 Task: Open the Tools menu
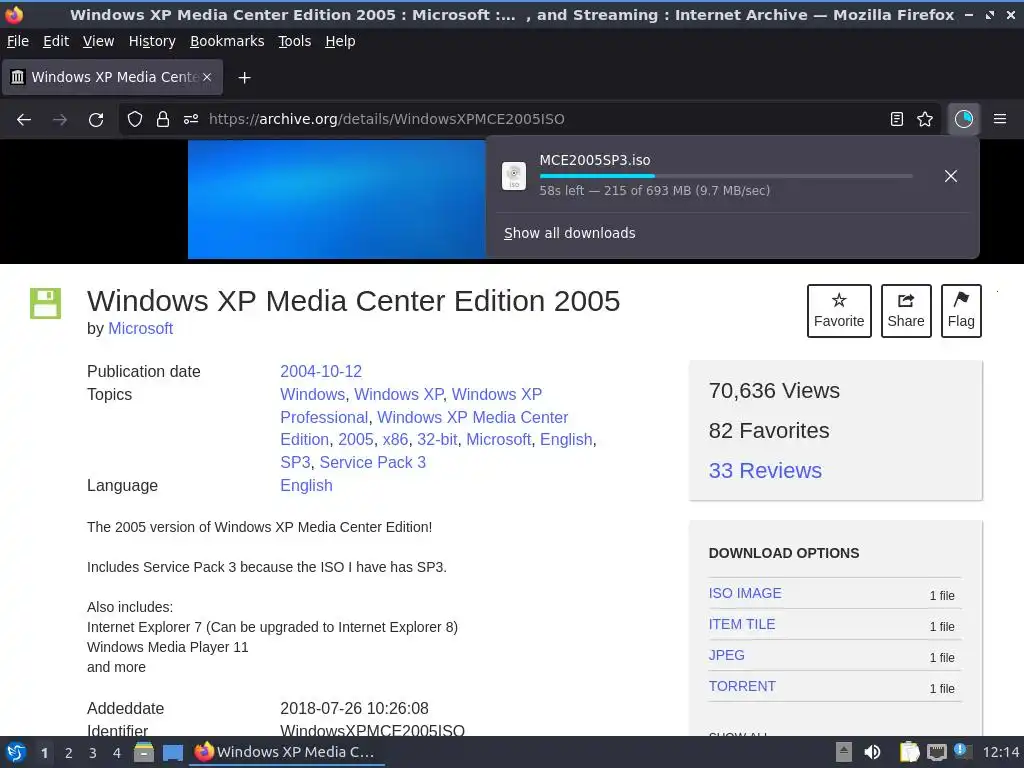click(295, 41)
